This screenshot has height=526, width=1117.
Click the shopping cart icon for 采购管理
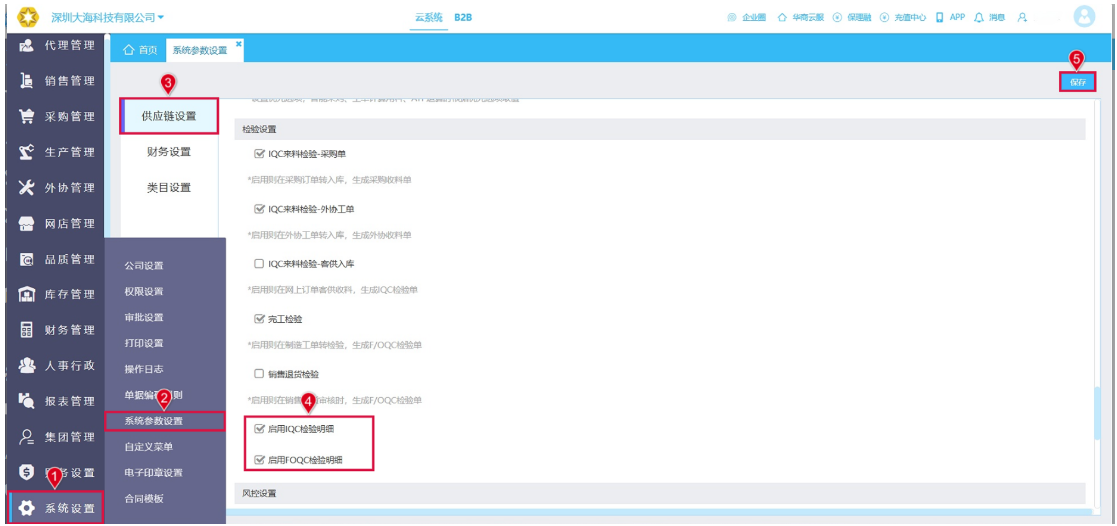[x=26, y=117]
